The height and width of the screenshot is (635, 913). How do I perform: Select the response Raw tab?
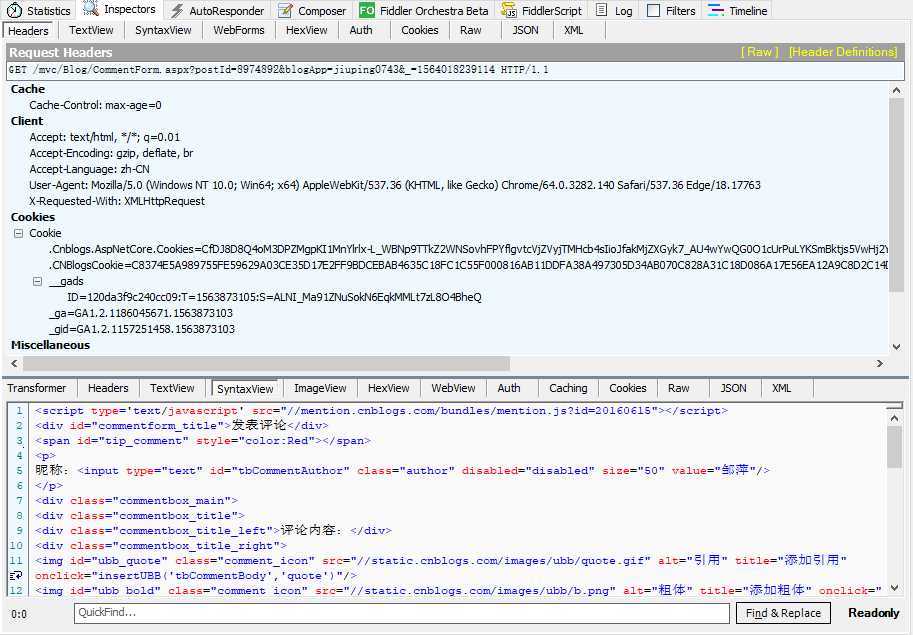[x=678, y=388]
